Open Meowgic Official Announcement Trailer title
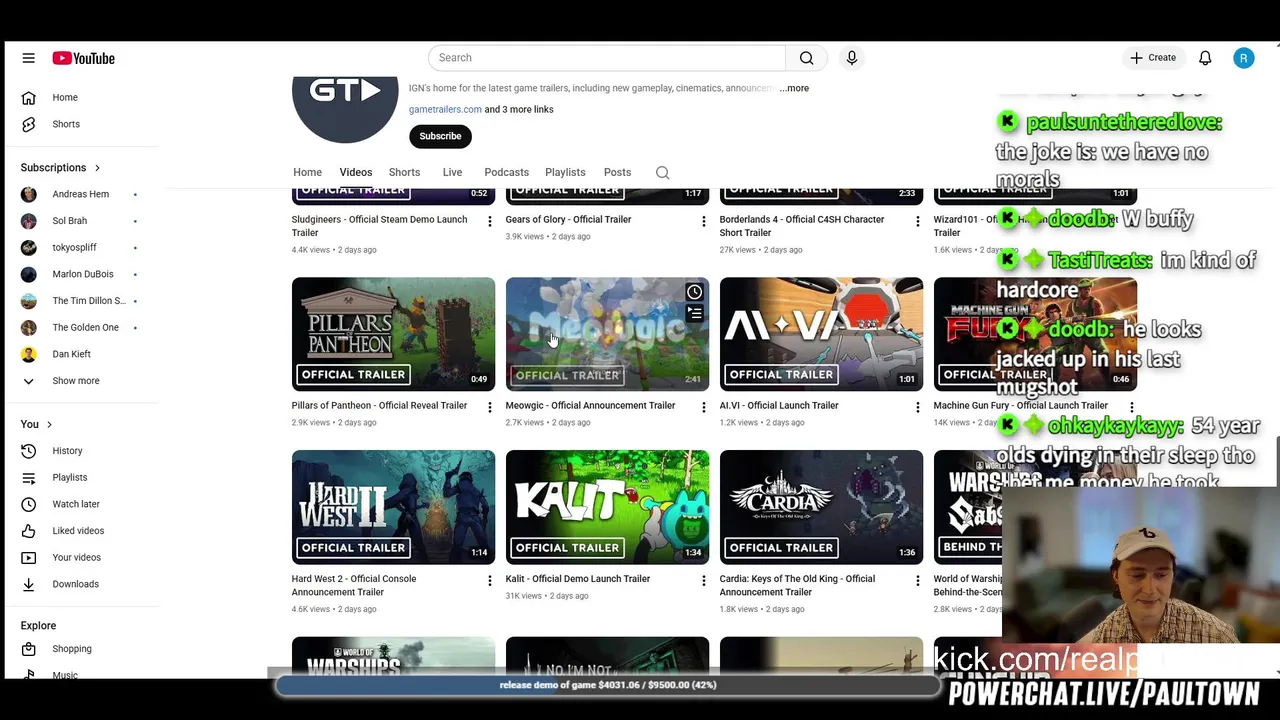This screenshot has width=1280, height=720. [x=590, y=405]
